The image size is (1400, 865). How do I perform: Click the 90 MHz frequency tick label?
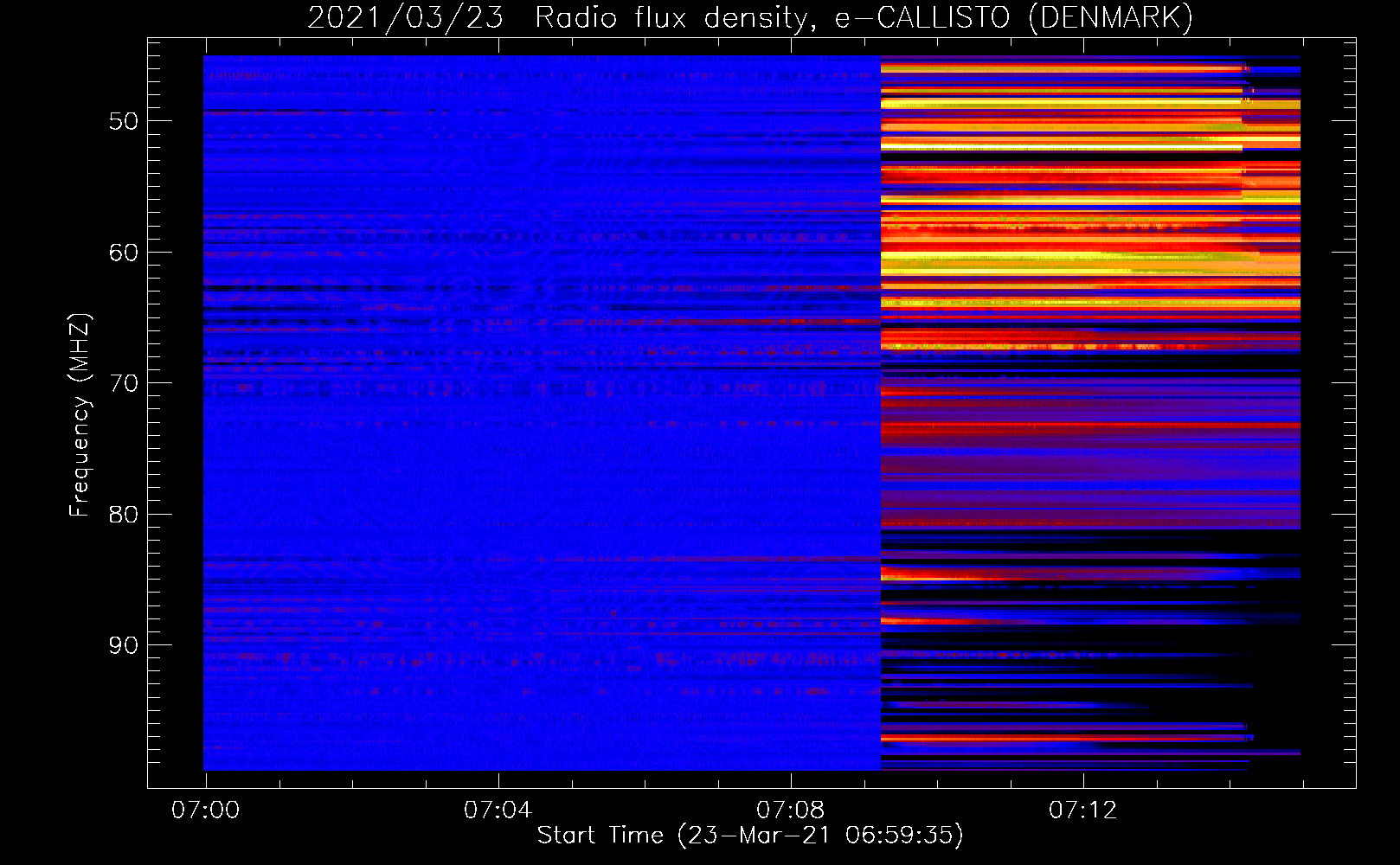(124, 645)
